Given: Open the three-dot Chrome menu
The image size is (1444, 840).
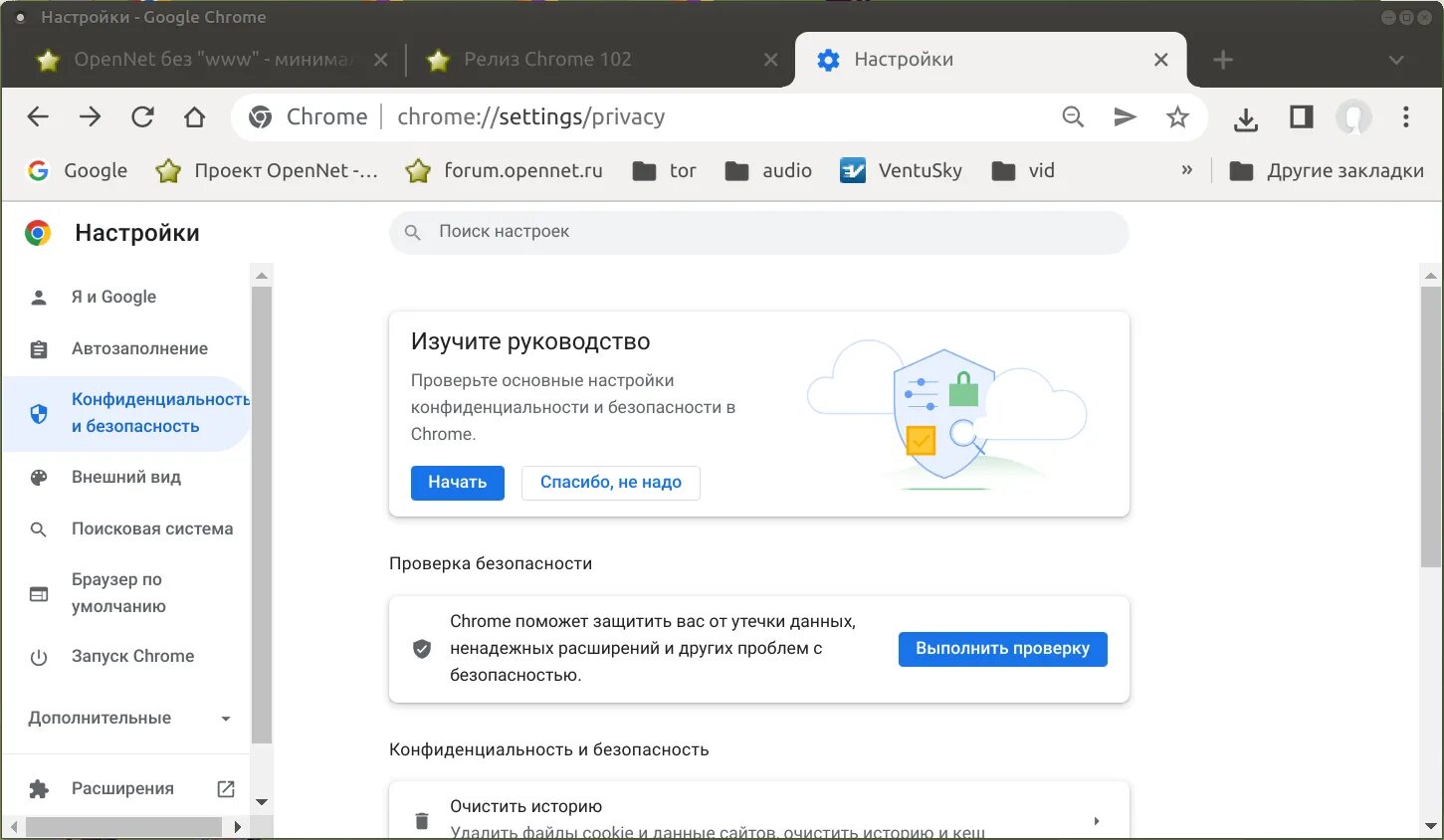Looking at the screenshot, I should [x=1405, y=116].
